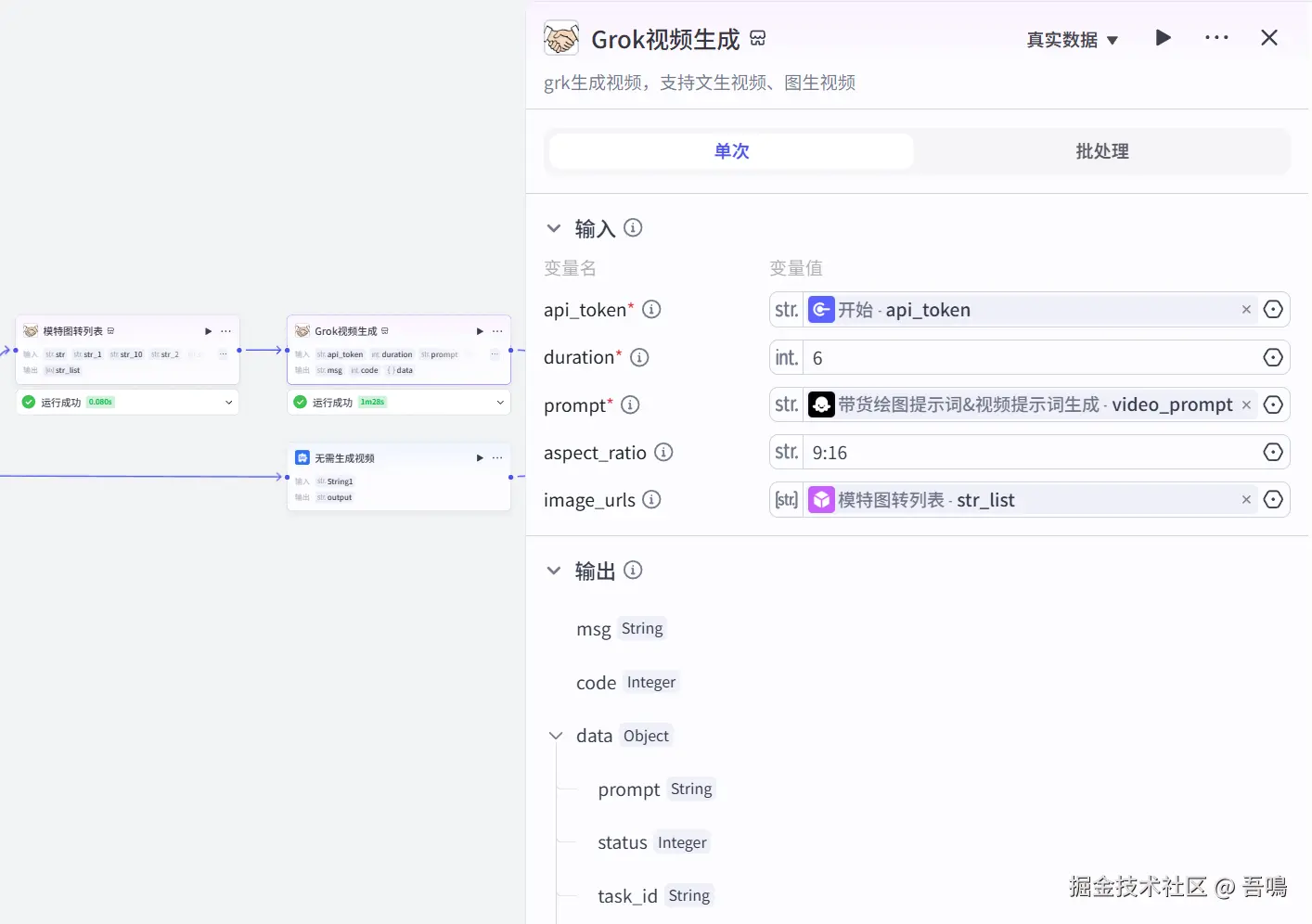Click the handshake icon beside Grok视频生成 title

pyautogui.click(x=561, y=39)
